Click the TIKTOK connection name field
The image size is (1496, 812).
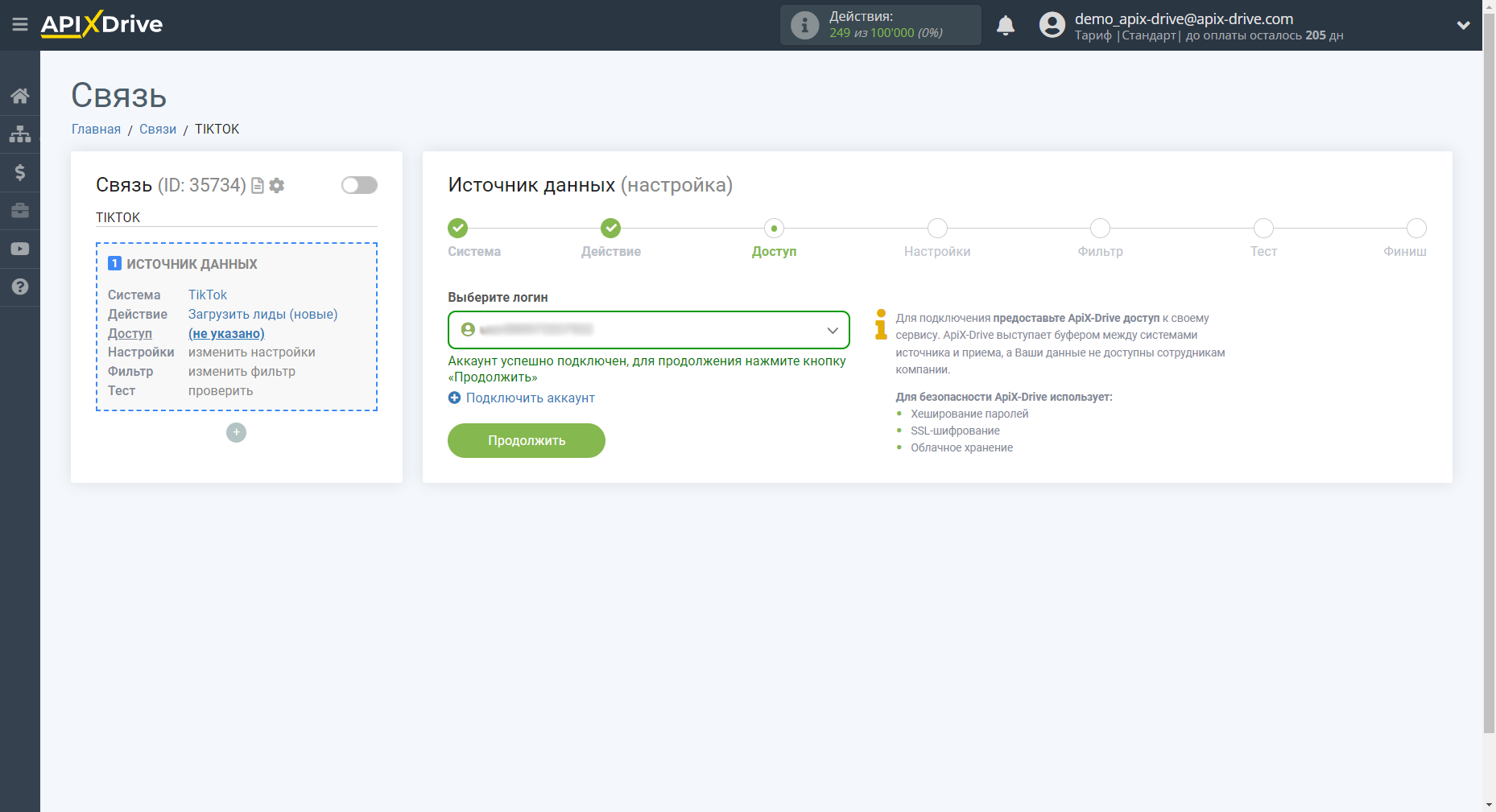point(237,217)
